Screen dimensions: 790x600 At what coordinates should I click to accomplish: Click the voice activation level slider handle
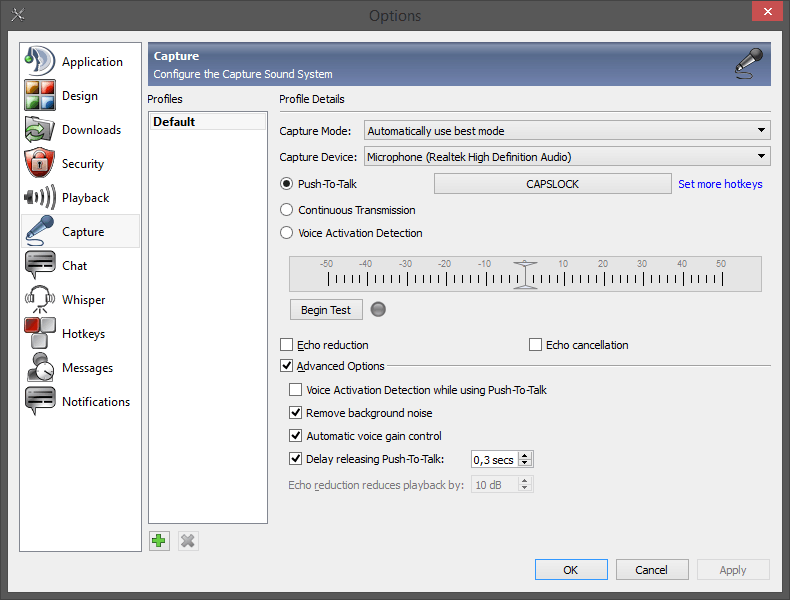pos(525,275)
